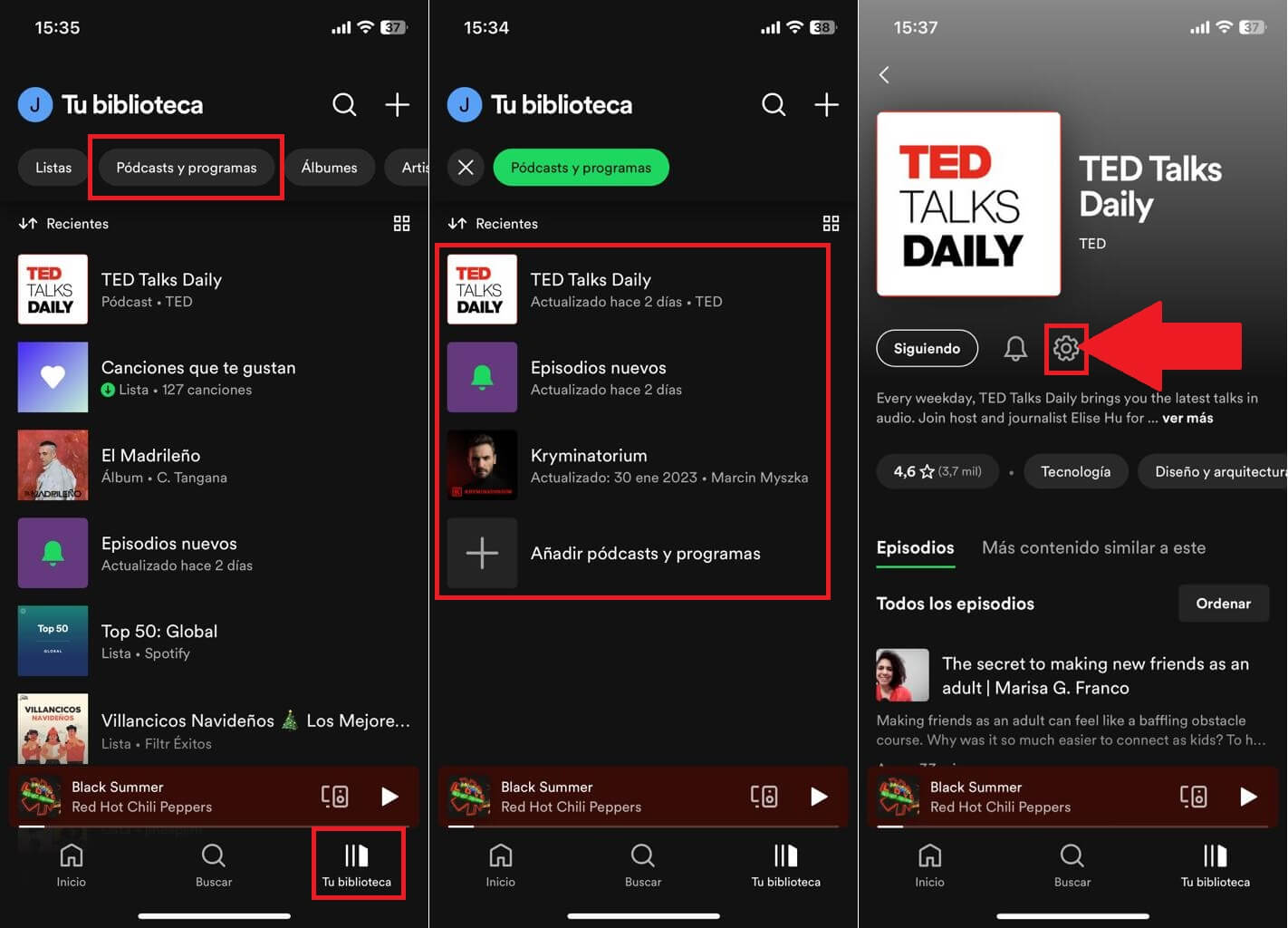Image resolution: width=1288 pixels, height=928 pixels.
Task: Go to Inicio in middle screen
Action: (x=501, y=865)
